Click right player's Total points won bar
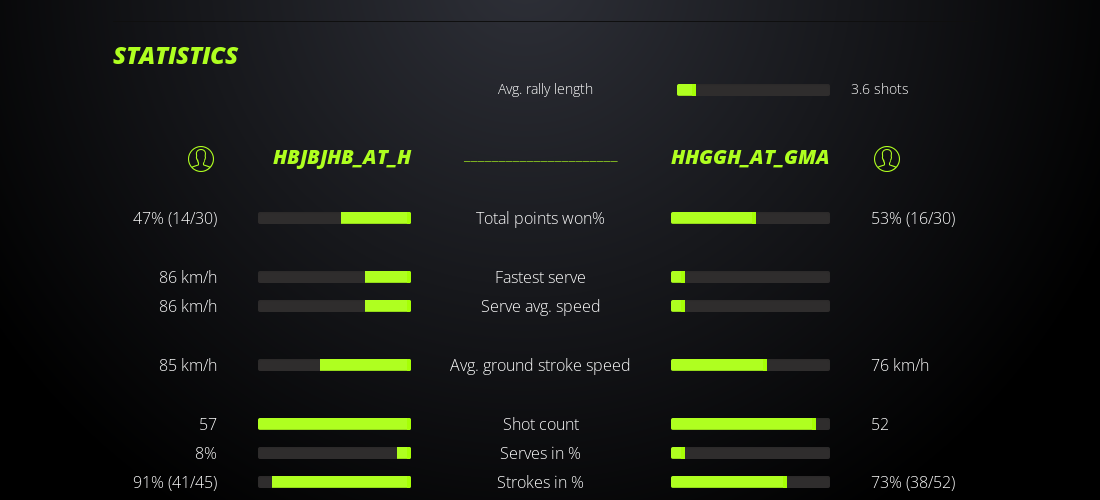This screenshot has width=1100, height=500. point(750,218)
